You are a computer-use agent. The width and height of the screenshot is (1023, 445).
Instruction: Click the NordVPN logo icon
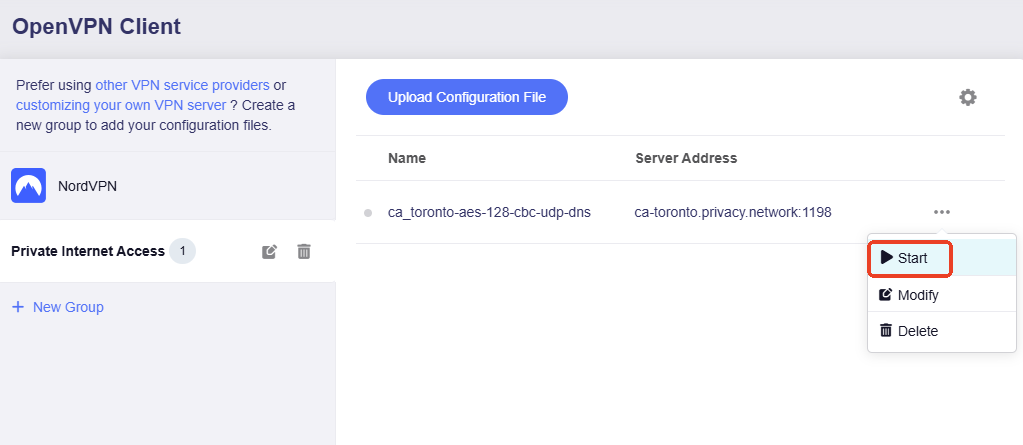point(29,186)
